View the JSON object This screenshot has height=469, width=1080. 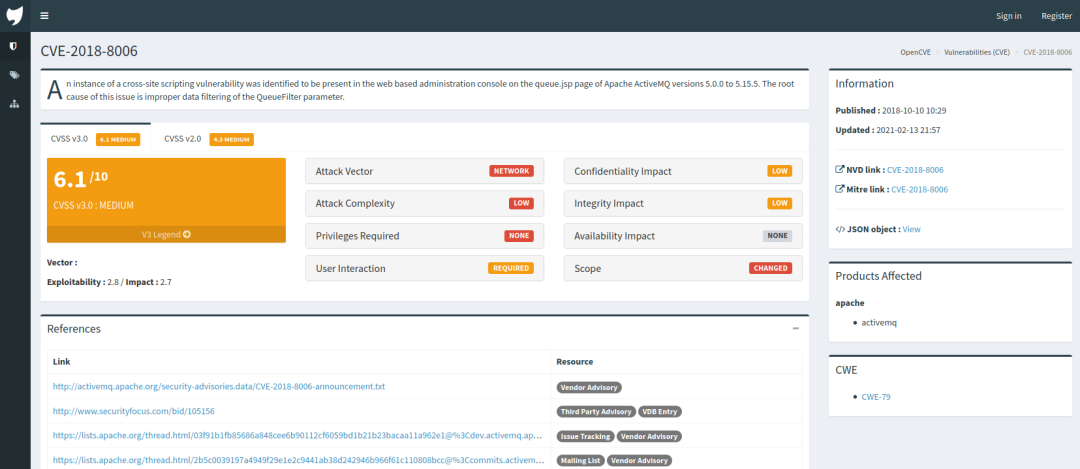tap(911, 229)
